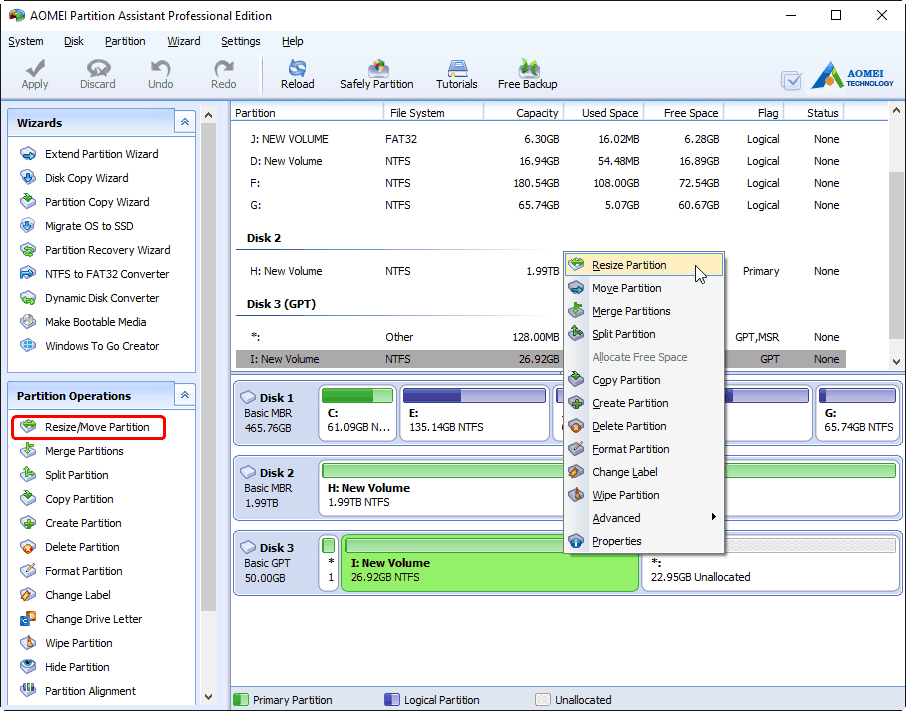Click the checkbox icon beside AOMEI logo
Viewport: 906px width, 711px height.
(x=791, y=80)
